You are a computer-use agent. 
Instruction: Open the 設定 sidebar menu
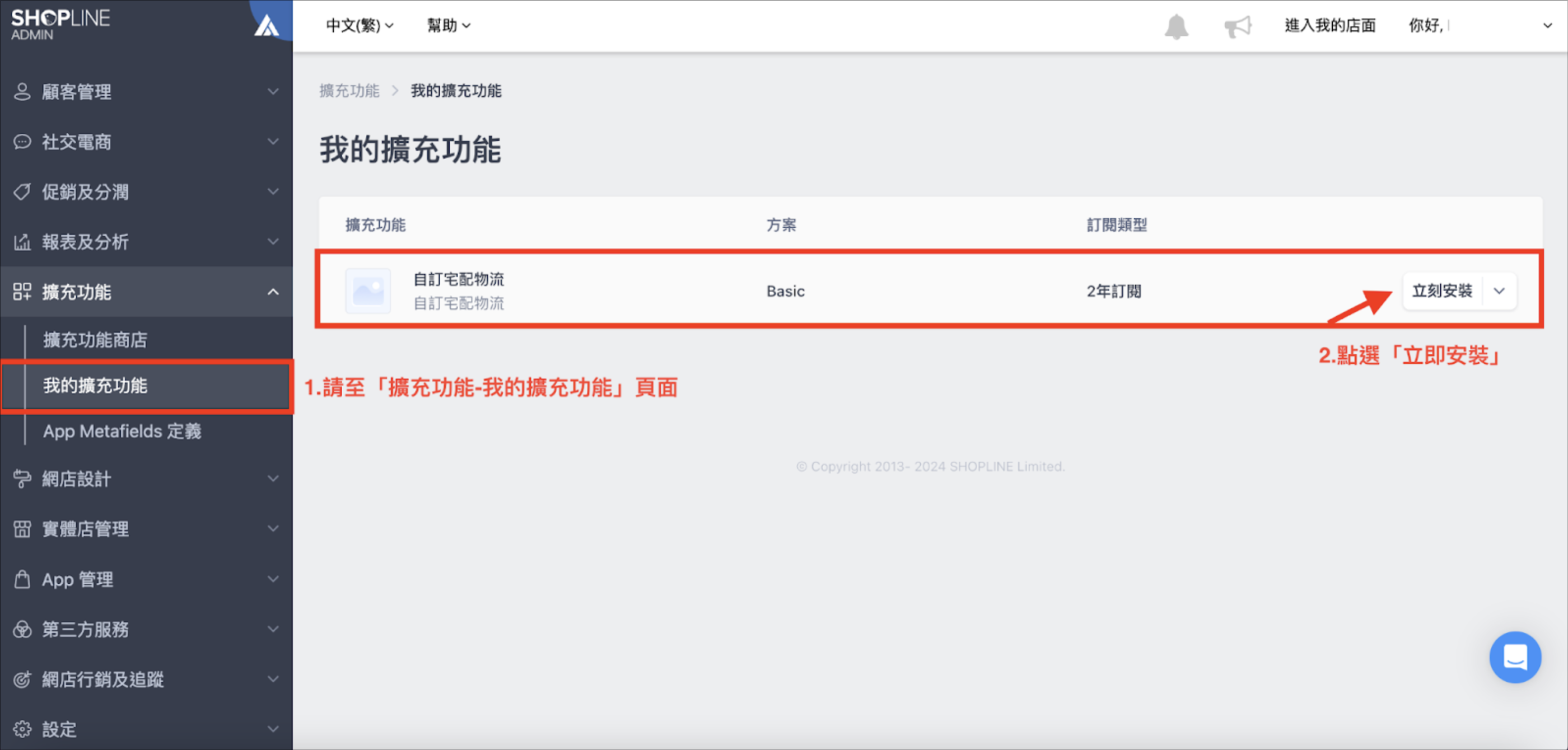[x=146, y=729]
